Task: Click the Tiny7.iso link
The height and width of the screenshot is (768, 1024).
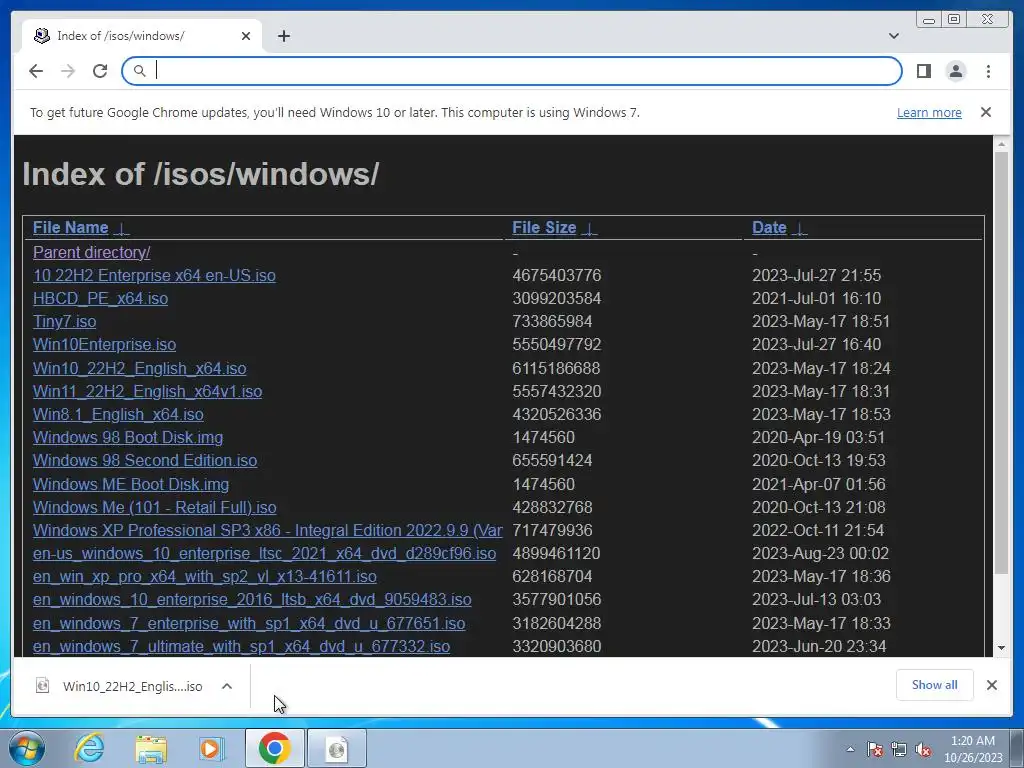Action: point(64,321)
